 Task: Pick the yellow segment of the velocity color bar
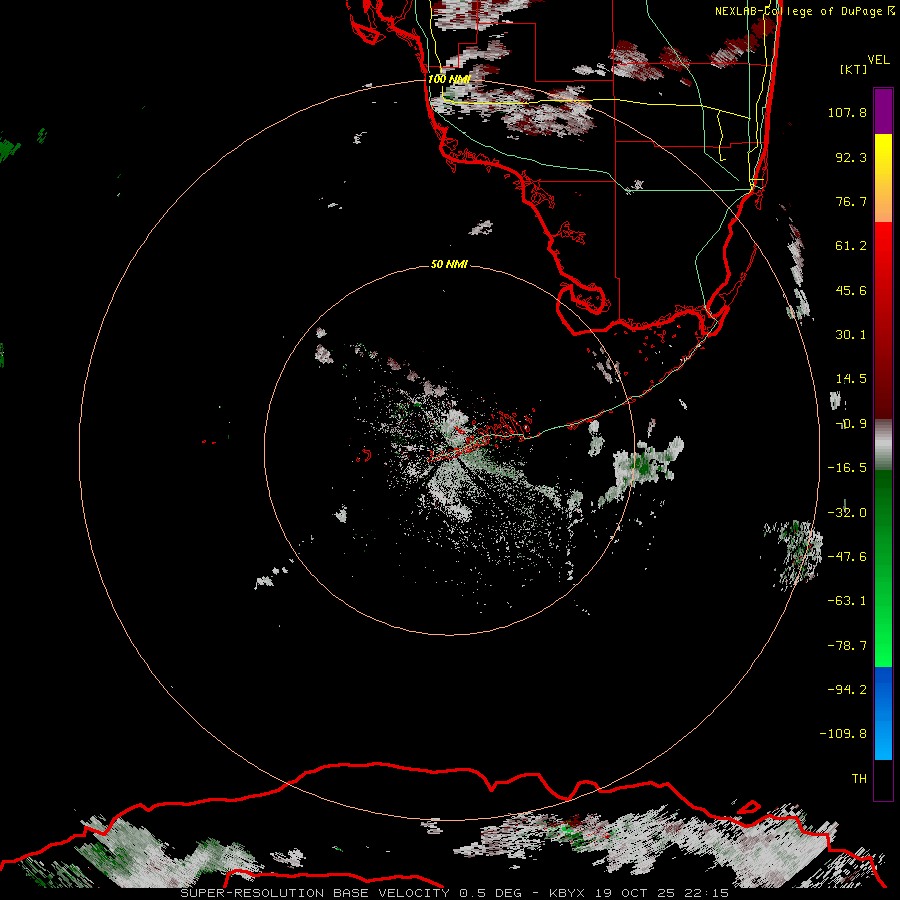[883, 156]
